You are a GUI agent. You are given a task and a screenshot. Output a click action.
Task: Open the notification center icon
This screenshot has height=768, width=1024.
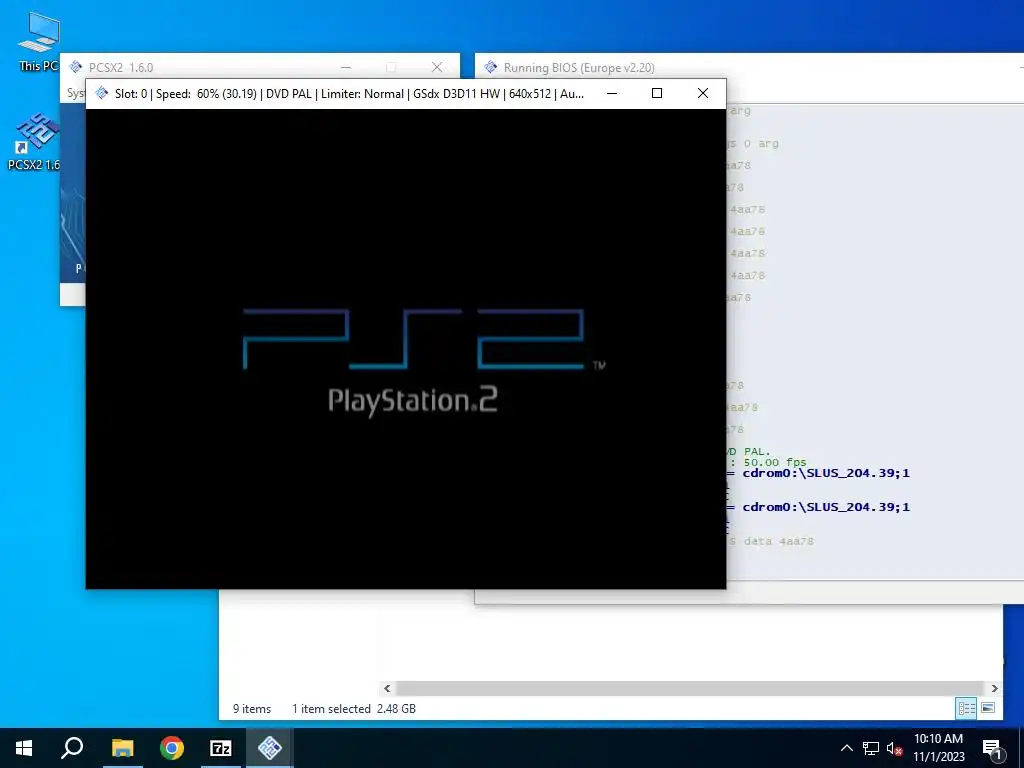pos(992,749)
